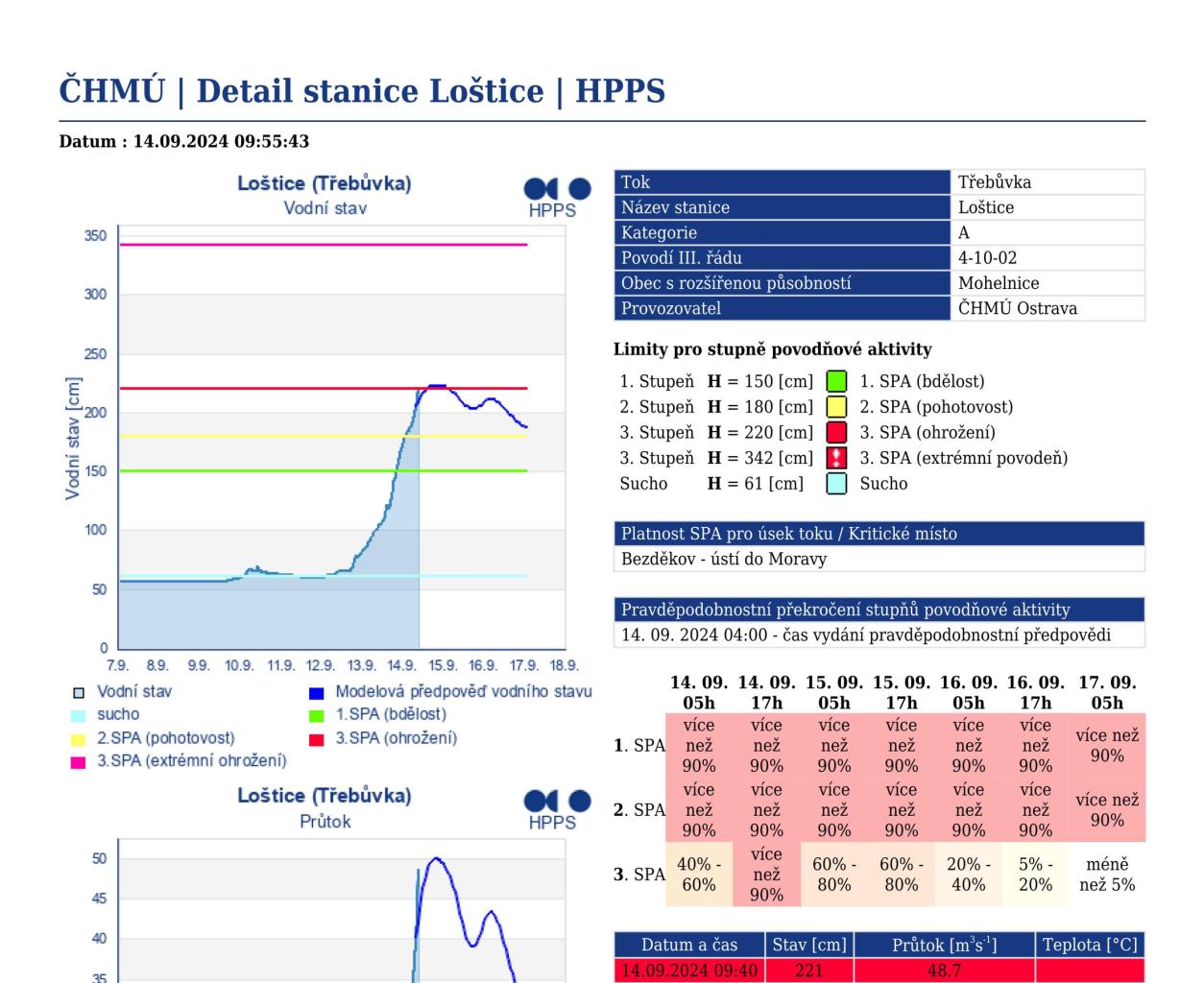The image size is (1204, 983).
Task: Click the red exclamation extreme flood icon
Action: 836,459
